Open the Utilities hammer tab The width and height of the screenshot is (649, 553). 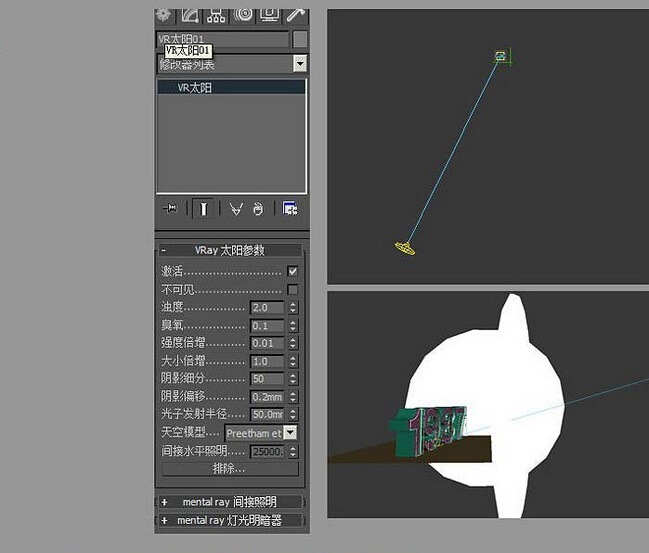tap(296, 16)
